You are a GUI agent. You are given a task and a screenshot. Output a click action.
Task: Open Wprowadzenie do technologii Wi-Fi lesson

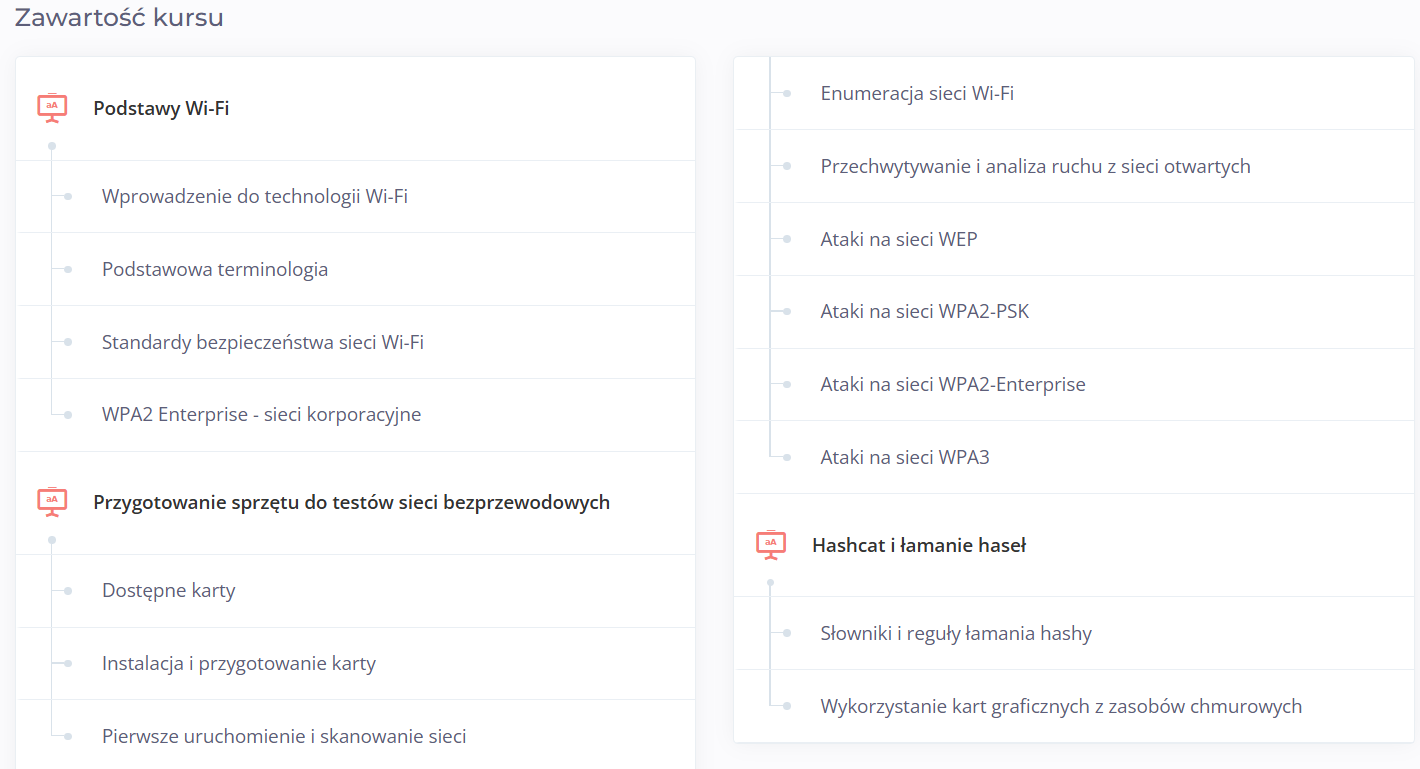254,196
